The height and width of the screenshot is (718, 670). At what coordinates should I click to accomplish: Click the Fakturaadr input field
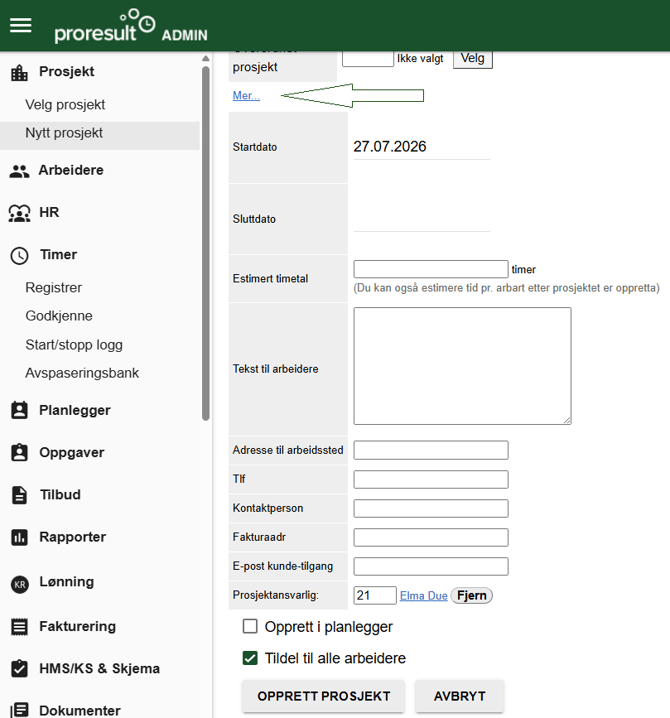point(431,537)
